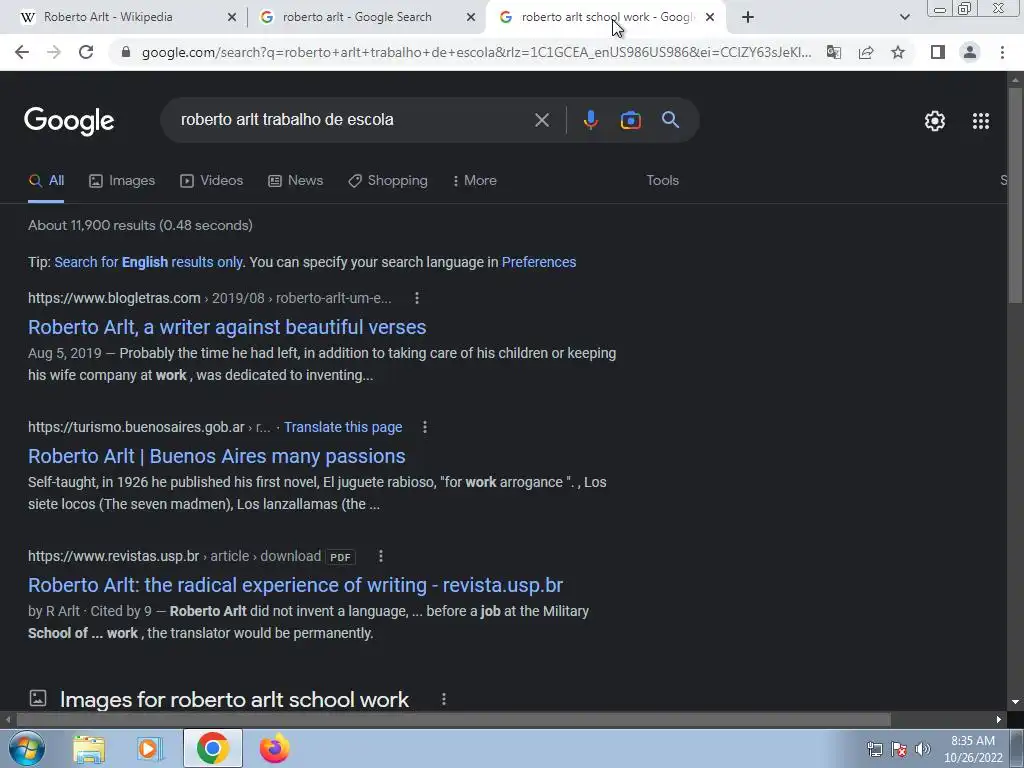Click the scroll down arrow of page
Image resolution: width=1024 pixels, height=768 pixels.
pyautogui.click(x=1015, y=702)
